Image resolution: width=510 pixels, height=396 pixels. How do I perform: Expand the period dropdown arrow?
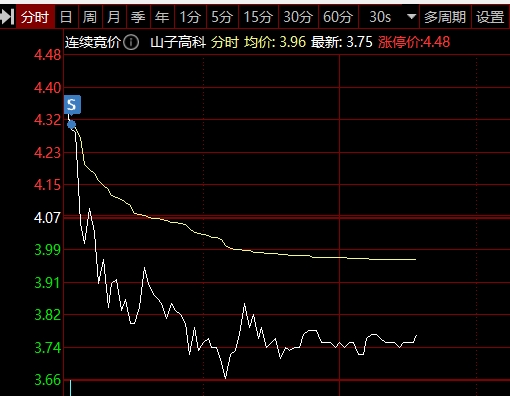[412, 16]
